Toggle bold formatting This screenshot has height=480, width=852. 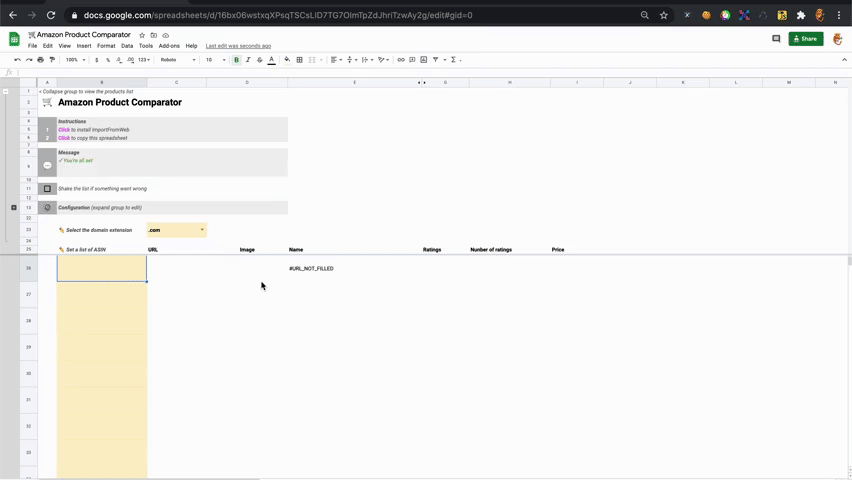point(236,60)
